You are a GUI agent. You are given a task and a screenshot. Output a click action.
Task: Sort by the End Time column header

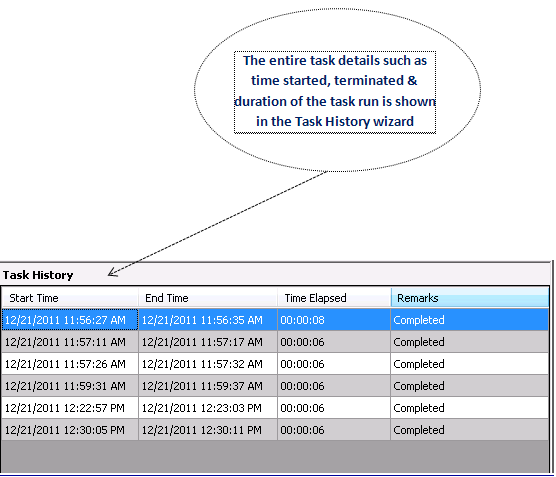coord(208,298)
